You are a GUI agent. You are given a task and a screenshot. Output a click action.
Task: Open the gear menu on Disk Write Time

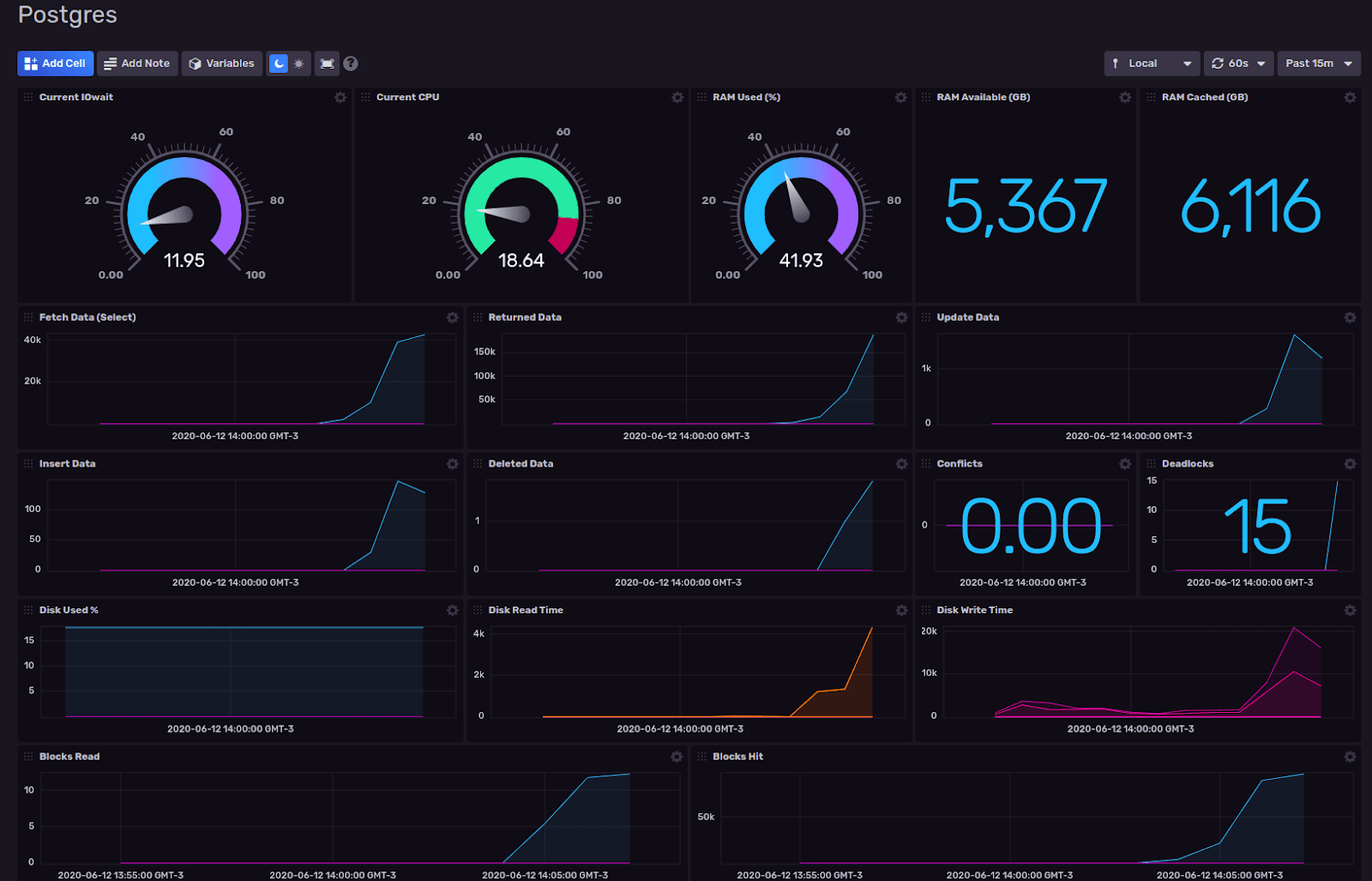(x=1349, y=610)
